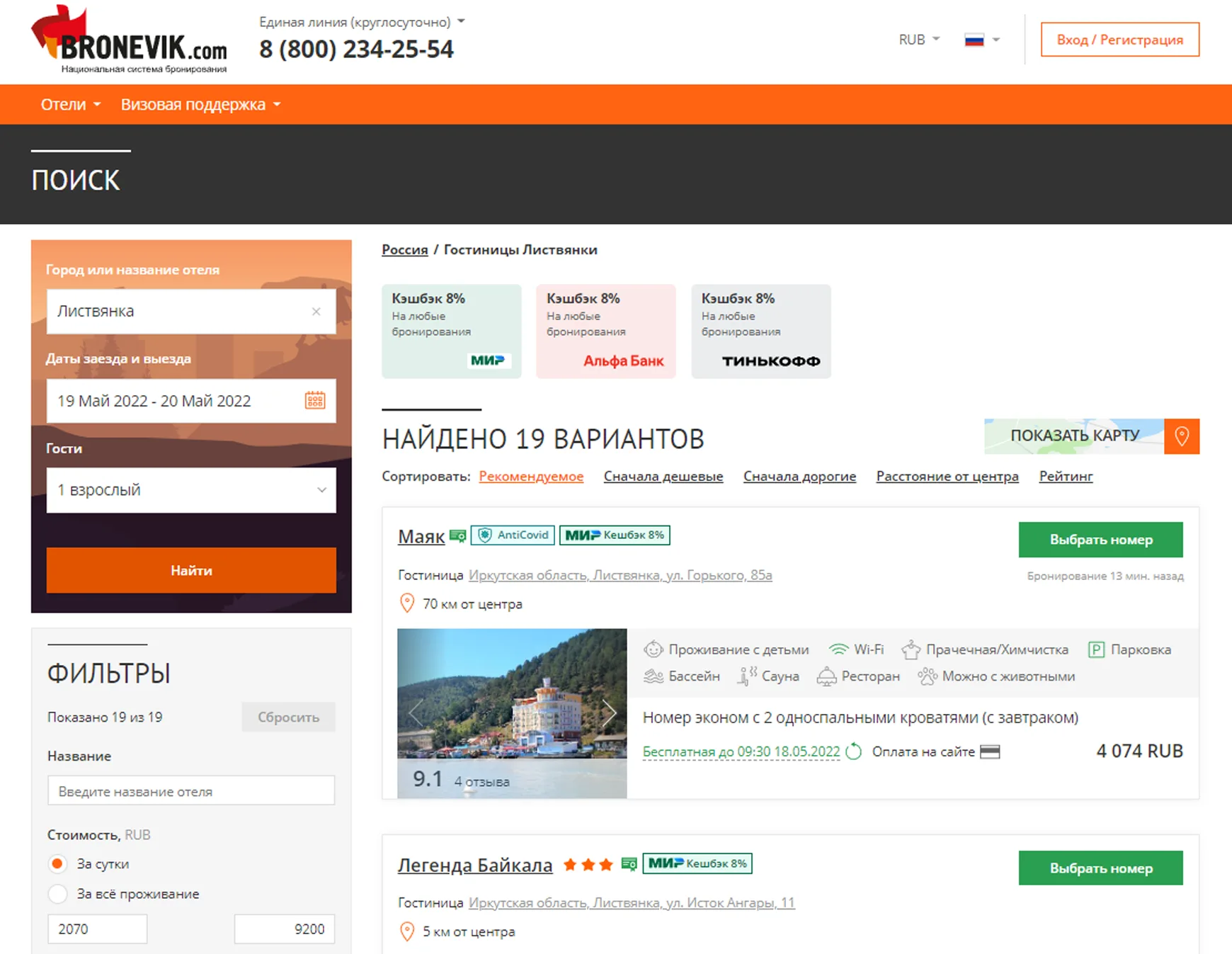Click location pin by 70 км от центра
This screenshot has height=954, width=1232.
click(407, 603)
